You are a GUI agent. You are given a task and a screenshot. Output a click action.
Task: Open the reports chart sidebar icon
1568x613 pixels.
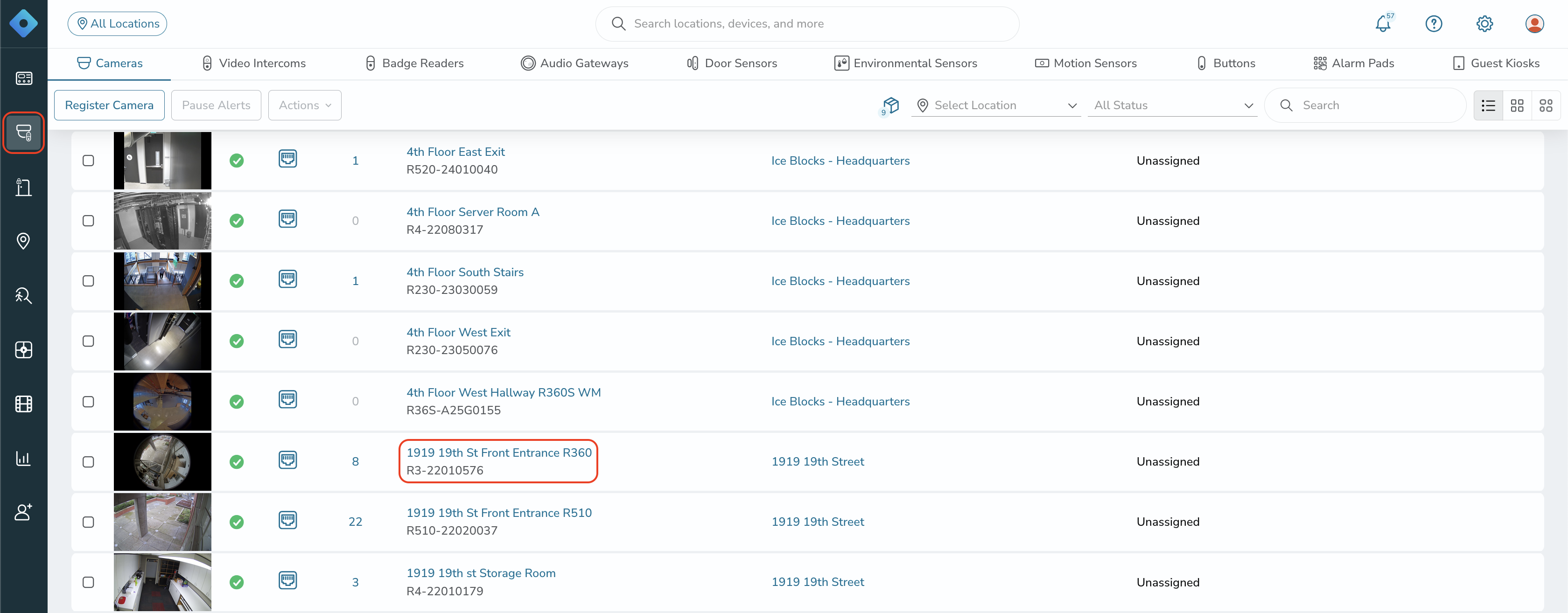[24, 458]
